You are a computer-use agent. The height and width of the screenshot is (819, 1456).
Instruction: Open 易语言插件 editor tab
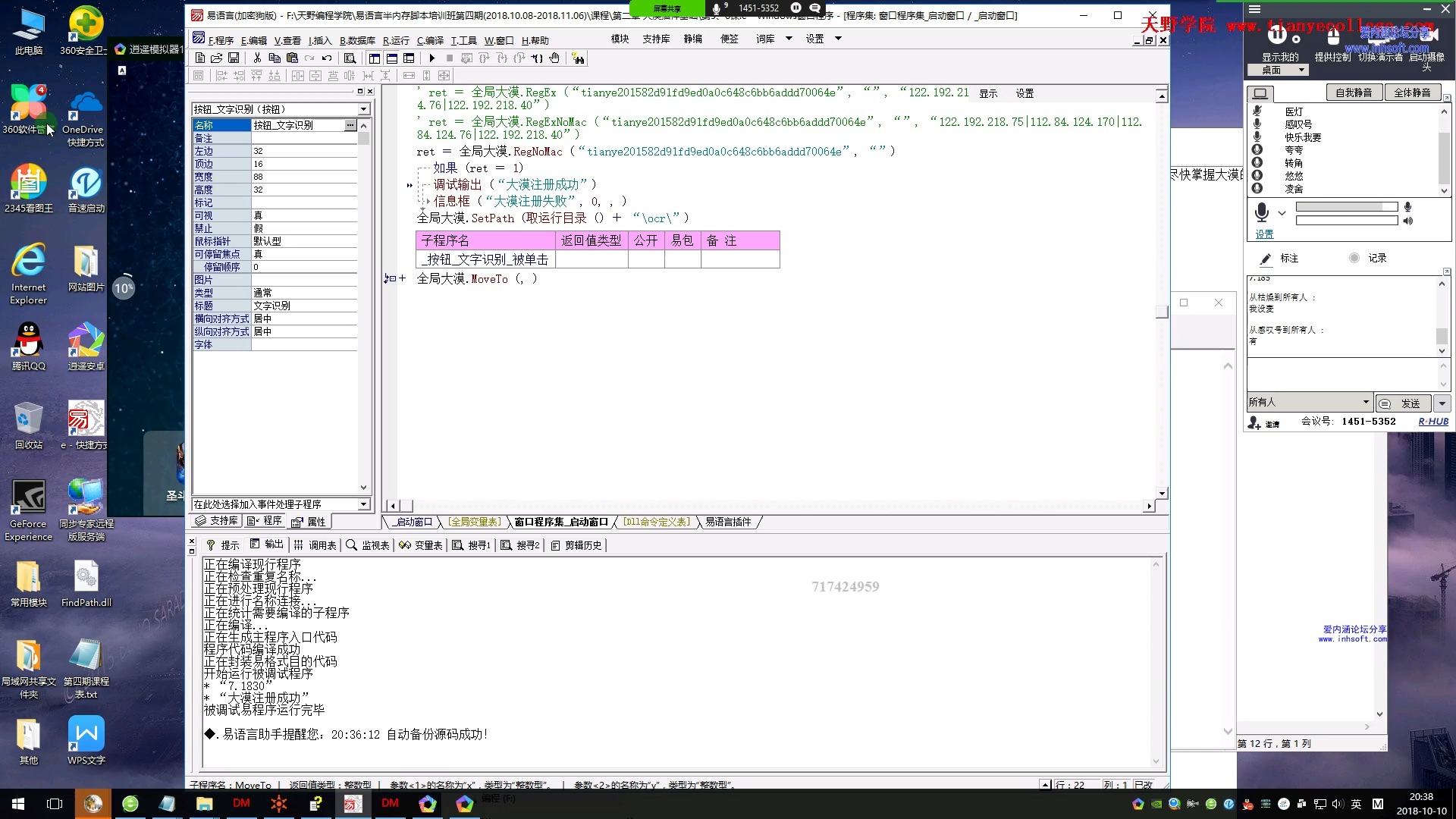pos(728,522)
